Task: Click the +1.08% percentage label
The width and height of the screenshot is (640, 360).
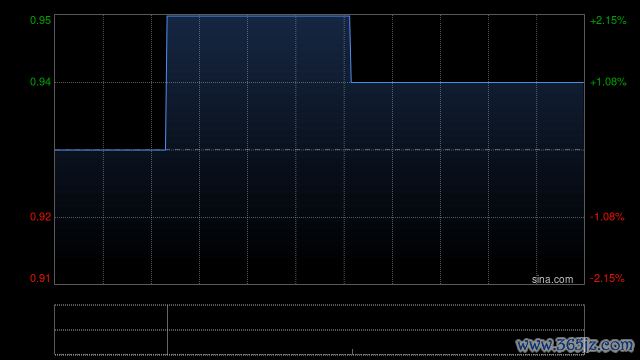Action: (x=608, y=82)
